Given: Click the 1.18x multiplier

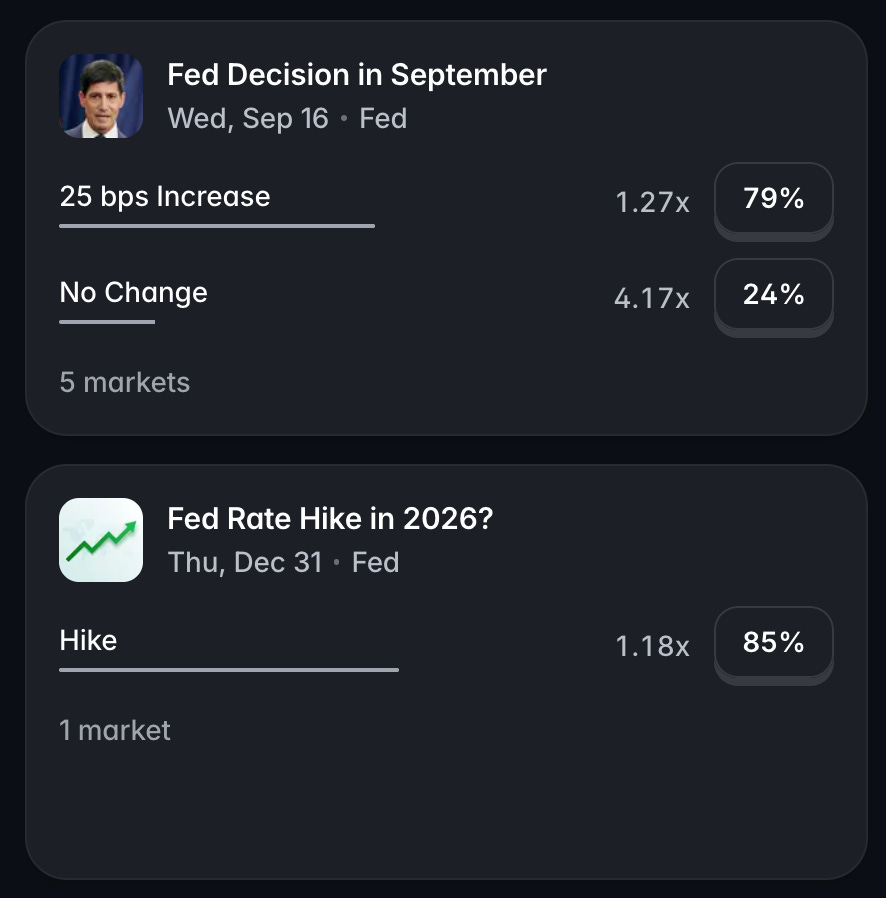Looking at the screenshot, I should (652, 646).
